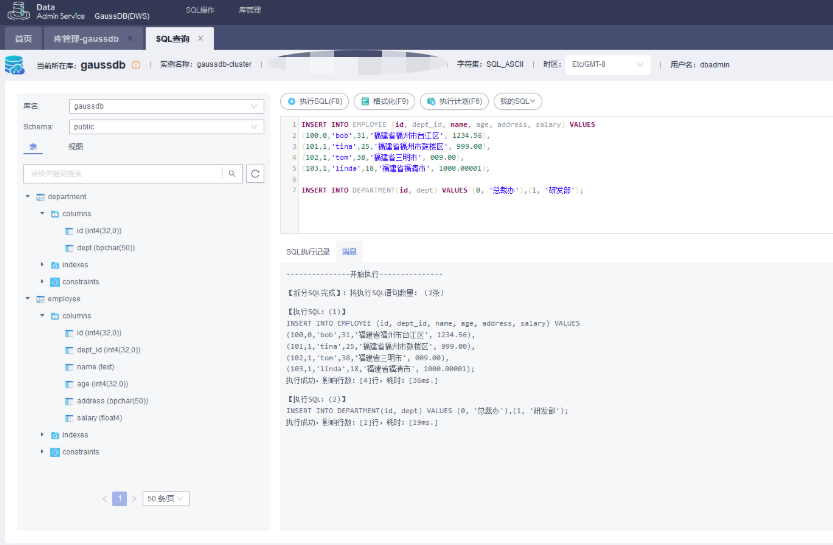Expand the constraints node under employee

click(x=42, y=452)
